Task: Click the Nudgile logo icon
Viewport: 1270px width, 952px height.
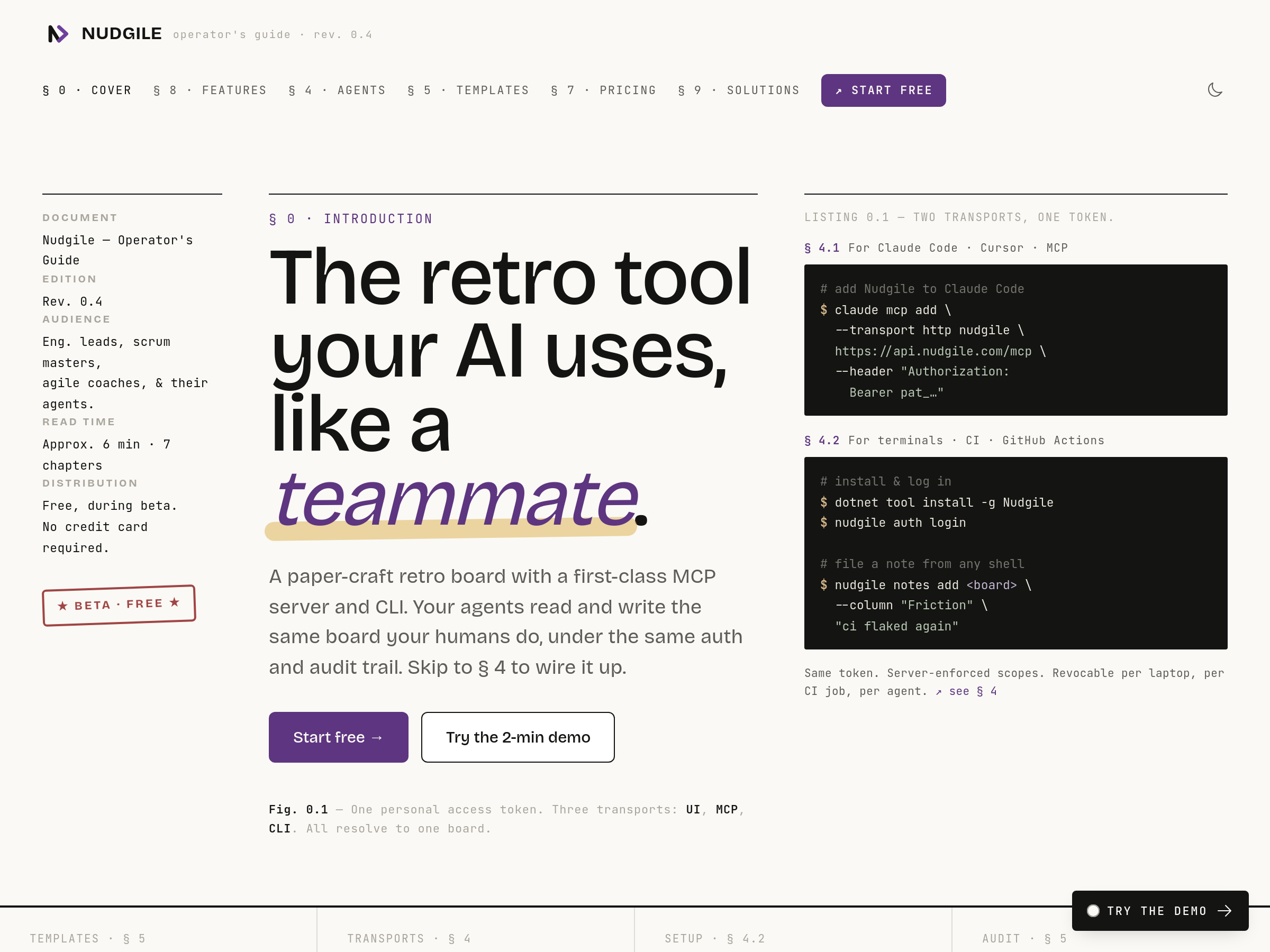Action: click(58, 34)
